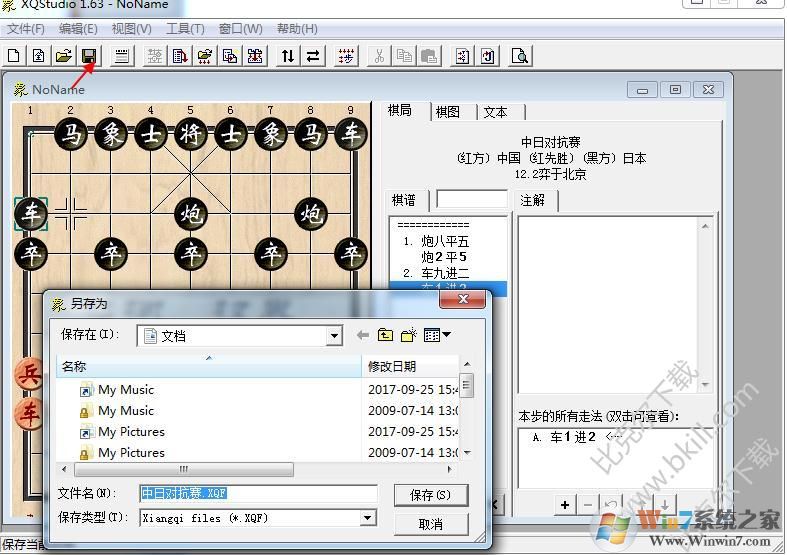Viewport: 787px width, 555px height.
Task: Select the My Music entry dated 2009-07-14
Action: pyautogui.click(x=125, y=411)
